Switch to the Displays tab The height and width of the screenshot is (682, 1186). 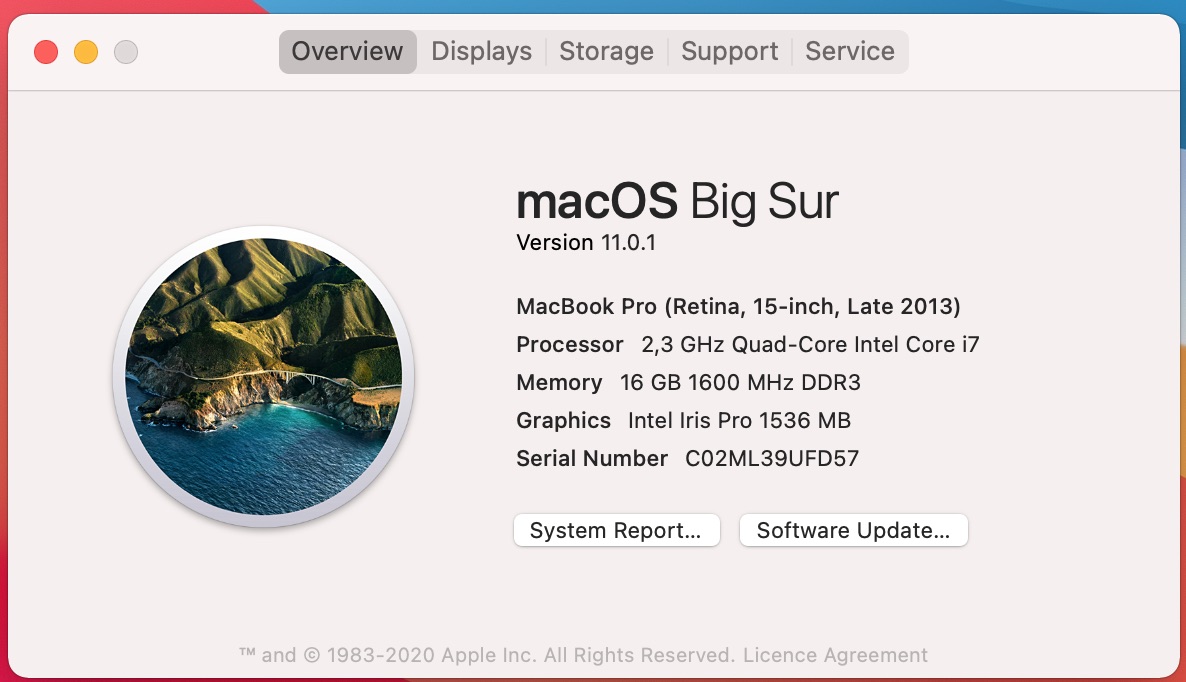481,52
